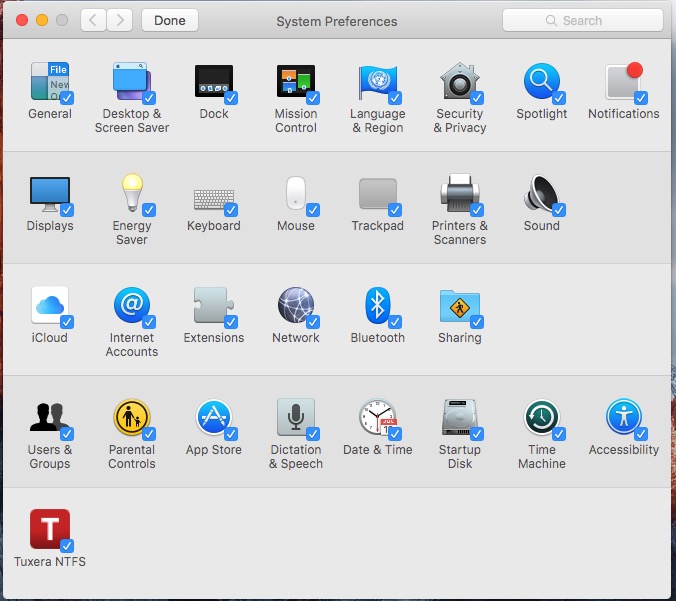The width and height of the screenshot is (676, 601).
Task: Open the Parental Controls icon
Action: click(x=131, y=418)
